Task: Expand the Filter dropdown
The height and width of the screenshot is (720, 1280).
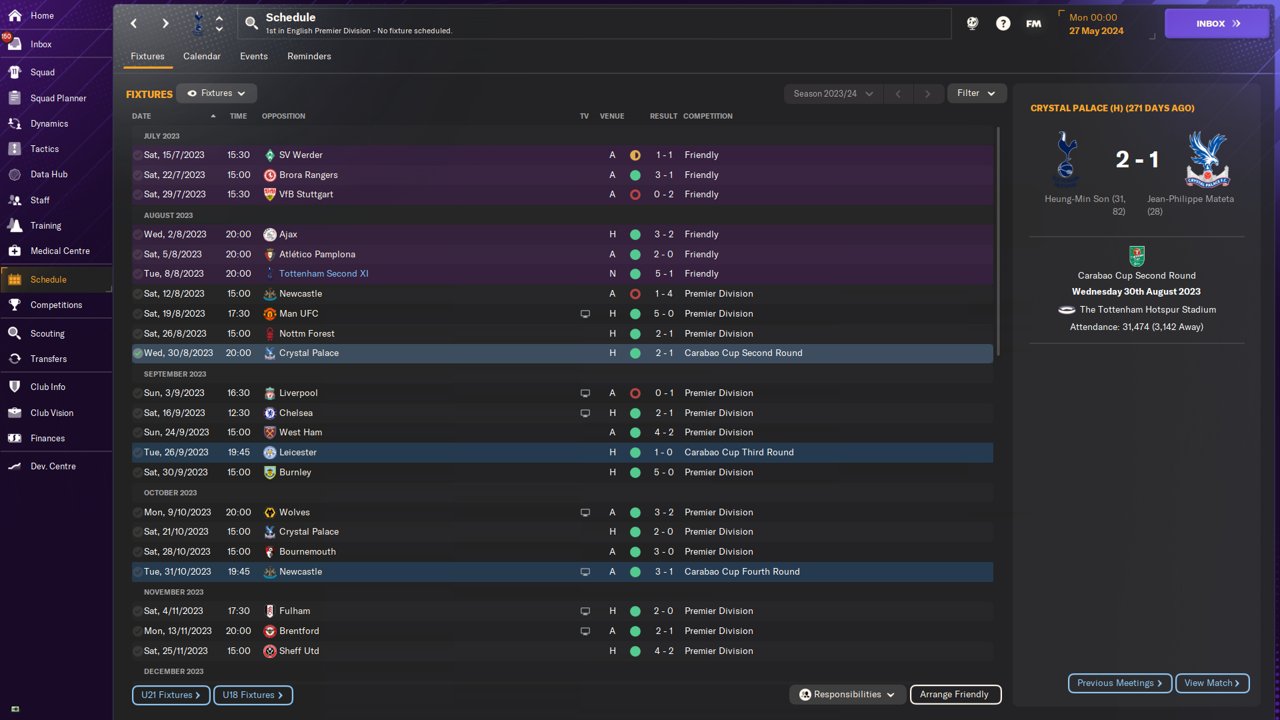Action: [976, 93]
